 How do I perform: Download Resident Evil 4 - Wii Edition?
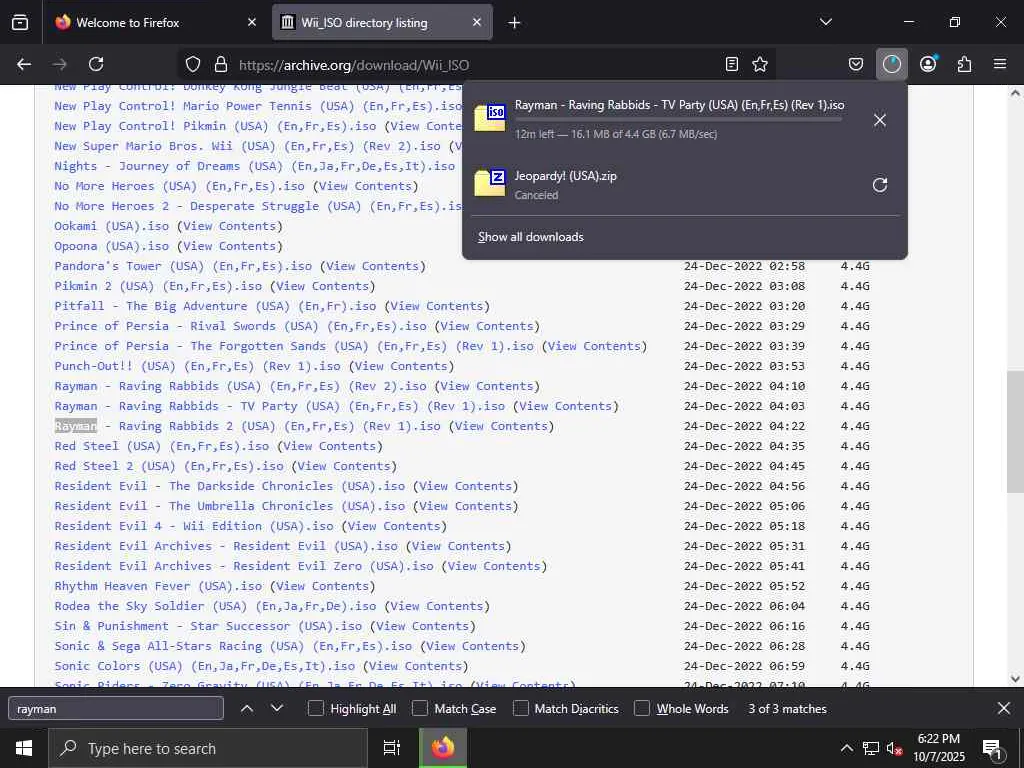pyautogui.click(x=194, y=526)
